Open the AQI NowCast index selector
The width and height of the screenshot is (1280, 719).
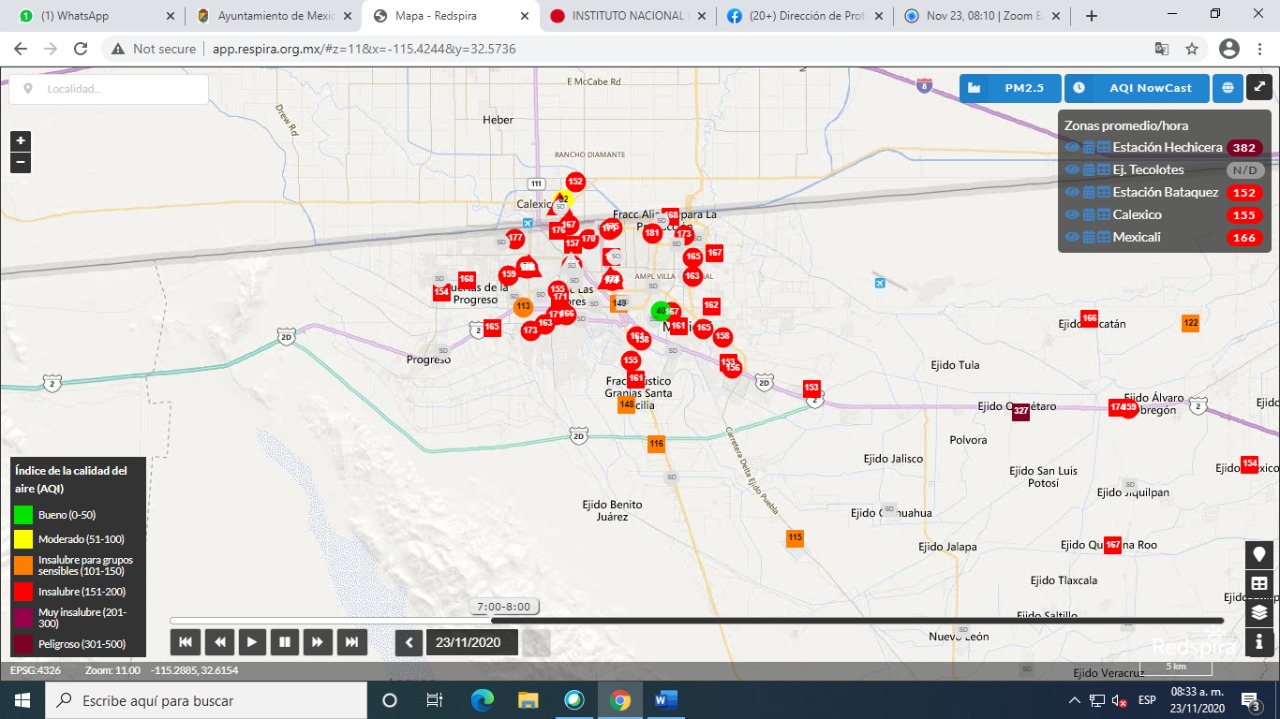[x=1136, y=88]
